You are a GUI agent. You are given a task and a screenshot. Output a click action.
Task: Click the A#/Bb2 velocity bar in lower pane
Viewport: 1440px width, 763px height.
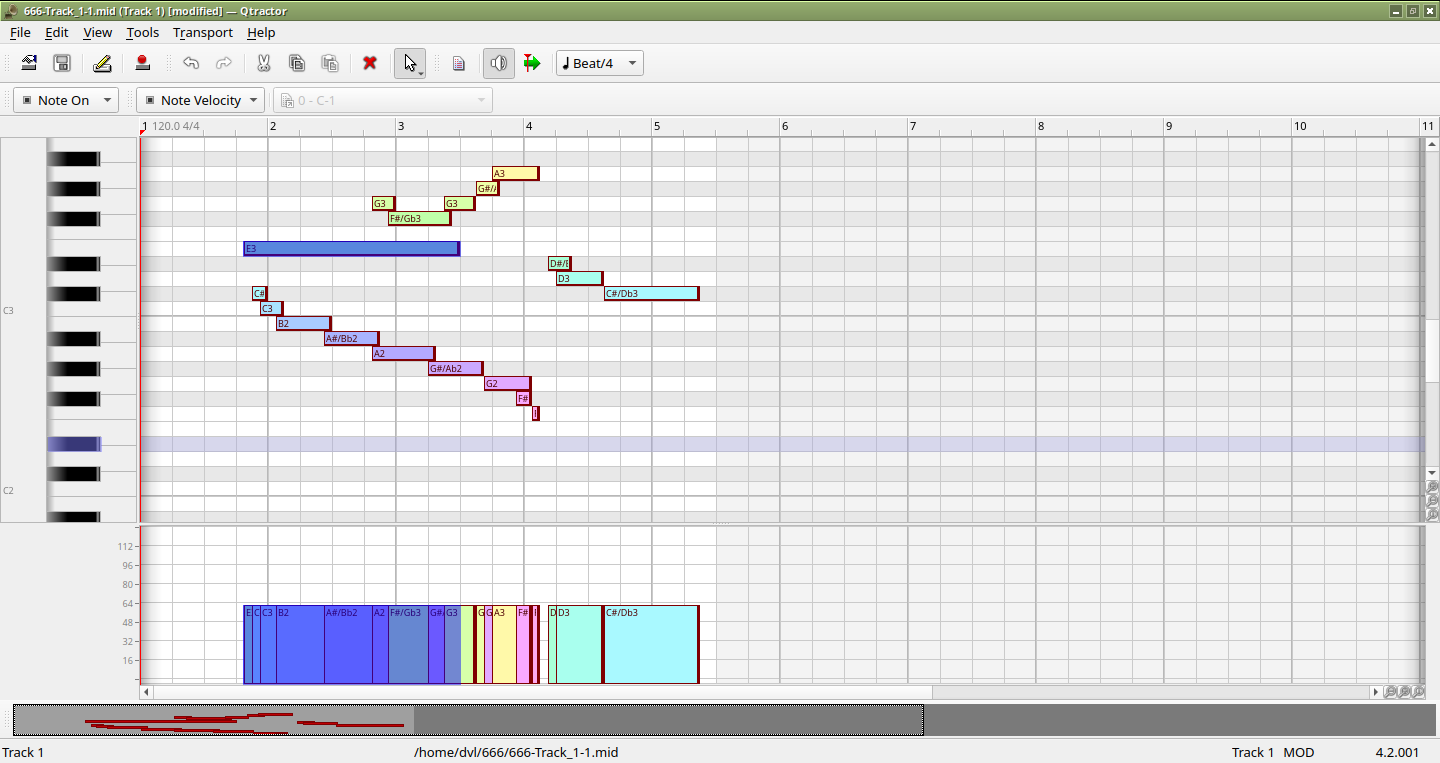click(348, 644)
